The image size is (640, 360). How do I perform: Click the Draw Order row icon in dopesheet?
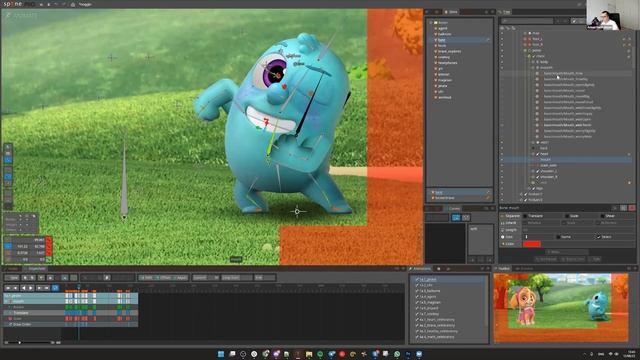(x=10, y=324)
